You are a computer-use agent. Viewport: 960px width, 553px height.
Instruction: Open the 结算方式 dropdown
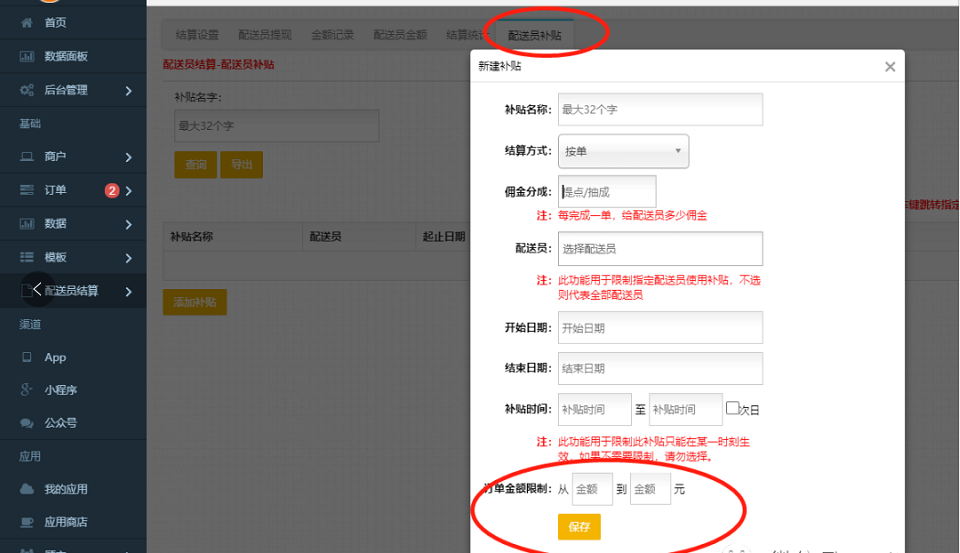click(x=623, y=151)
